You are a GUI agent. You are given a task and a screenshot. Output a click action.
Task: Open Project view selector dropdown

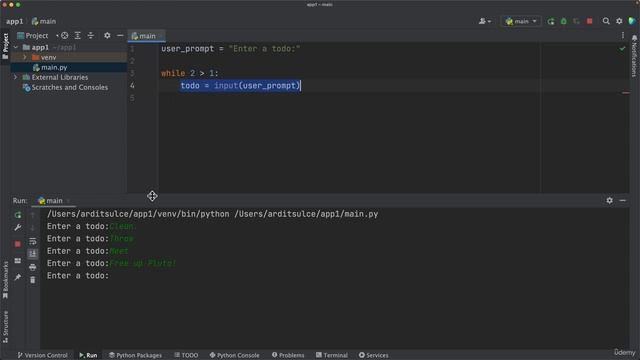pyautogui.click(x=37, y=36)
